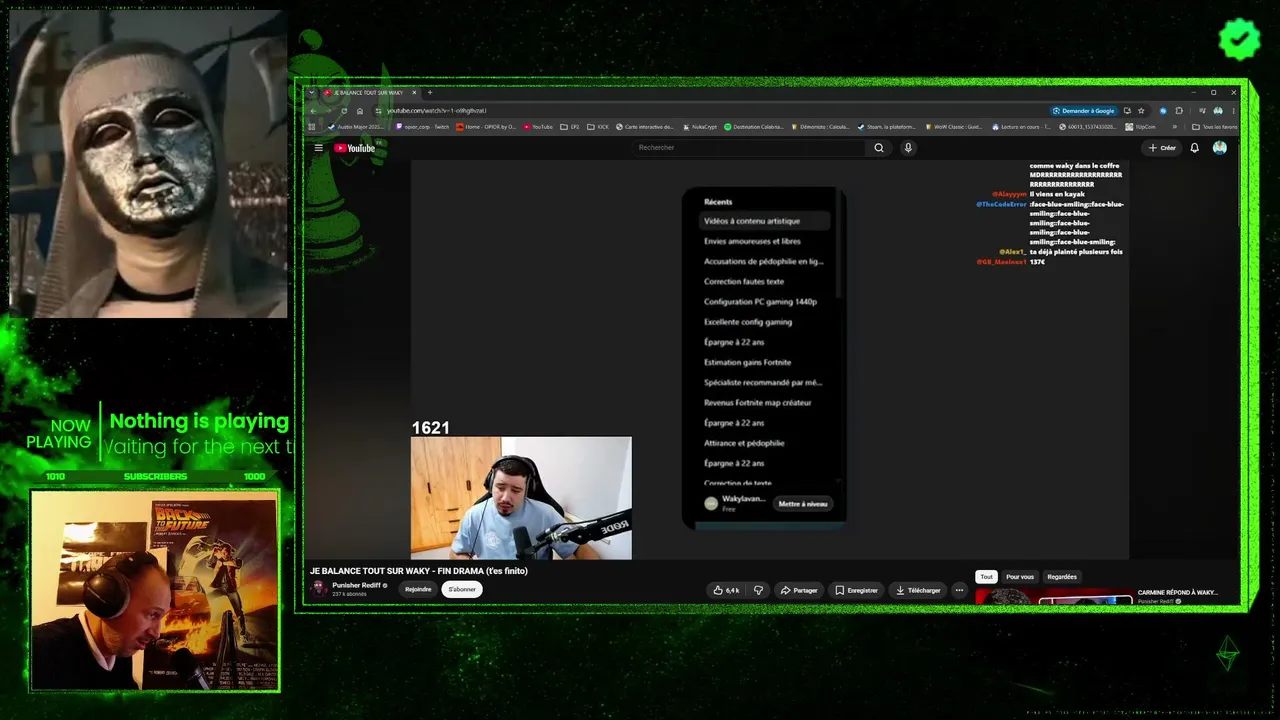Image resolution: width=1280 pixels, height=720 pixels.
Task: Open the browser home page
Action: 360,110
